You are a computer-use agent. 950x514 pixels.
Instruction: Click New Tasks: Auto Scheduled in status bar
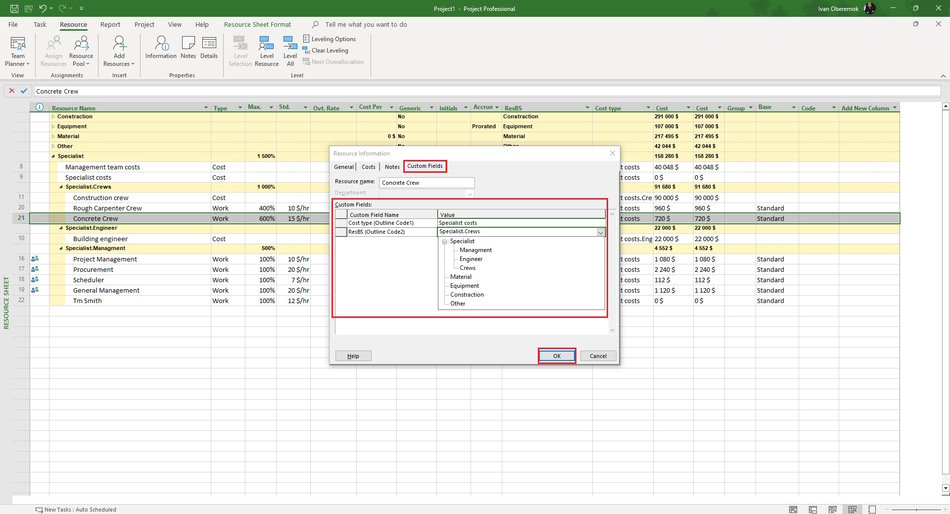[x=76, y=509]
